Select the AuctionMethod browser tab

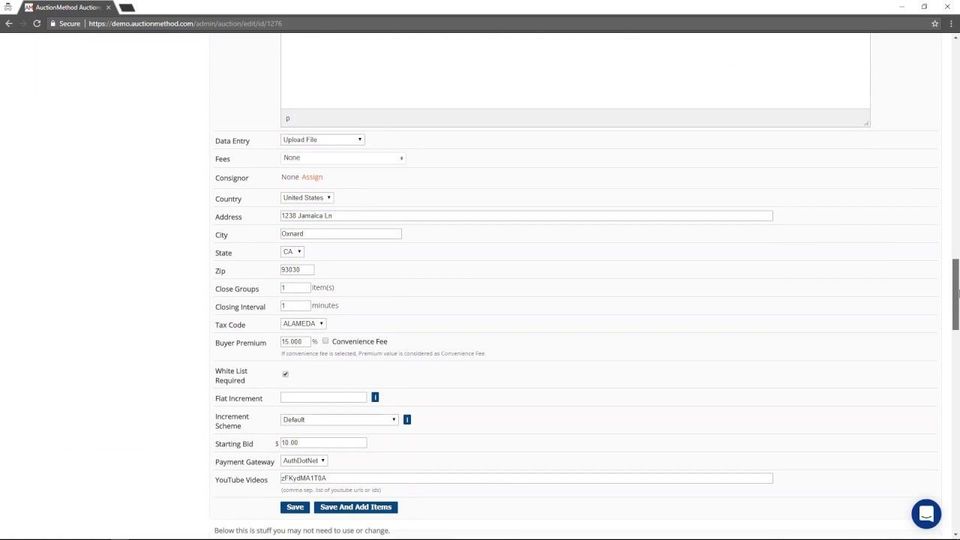(66, 7)
